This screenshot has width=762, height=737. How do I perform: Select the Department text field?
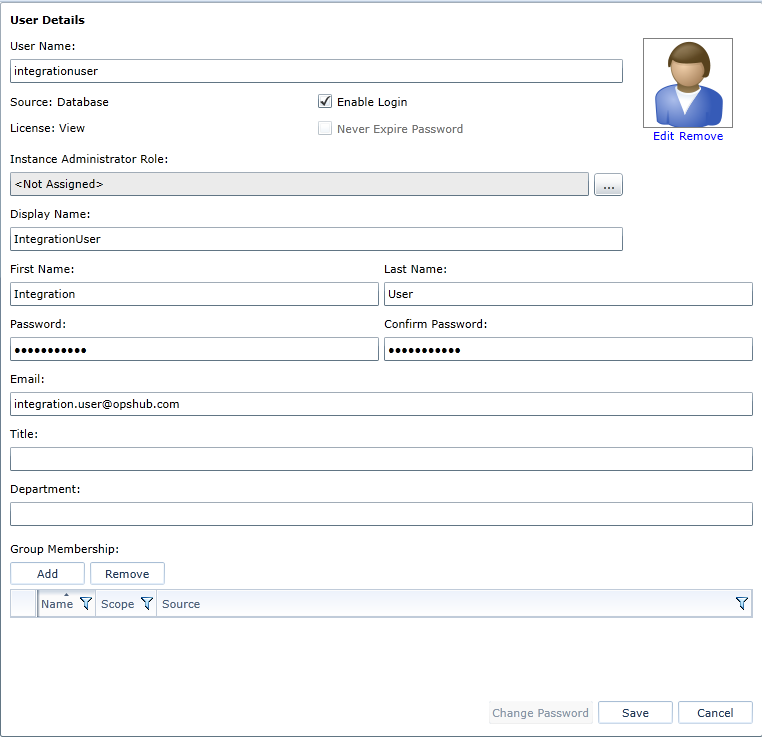pyautogui.click(x=381, y=514)
